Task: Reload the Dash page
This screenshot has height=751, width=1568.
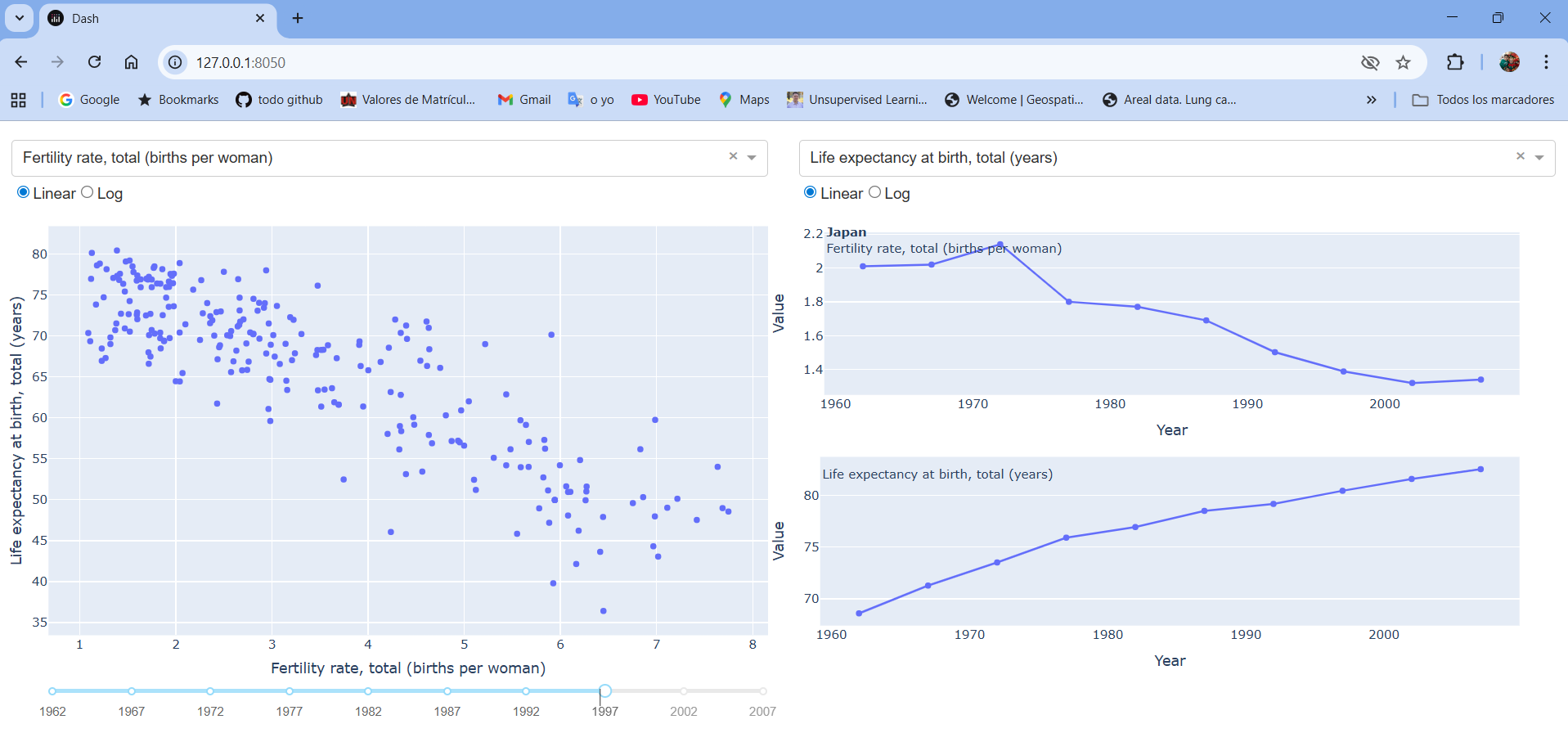Action: tap(95, 62)
